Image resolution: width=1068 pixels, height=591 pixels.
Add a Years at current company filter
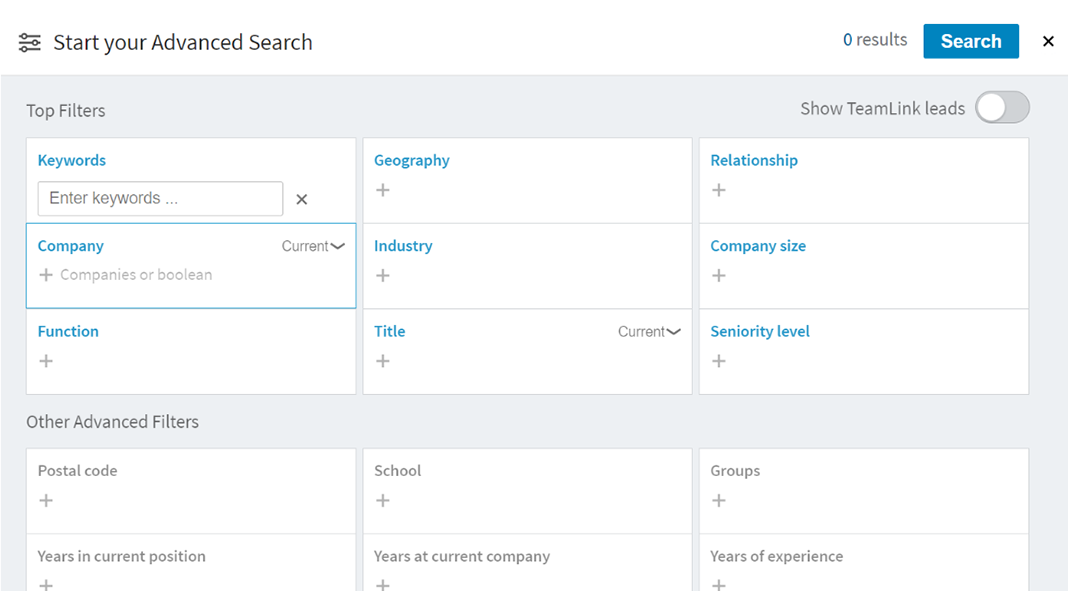[382, 583]
